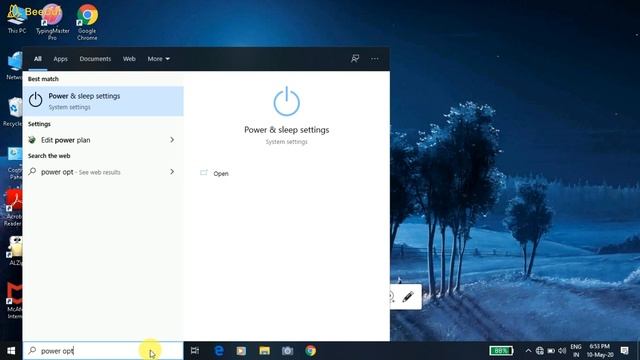
Task: Click the feedback icon in search panel
Action: 355,59
